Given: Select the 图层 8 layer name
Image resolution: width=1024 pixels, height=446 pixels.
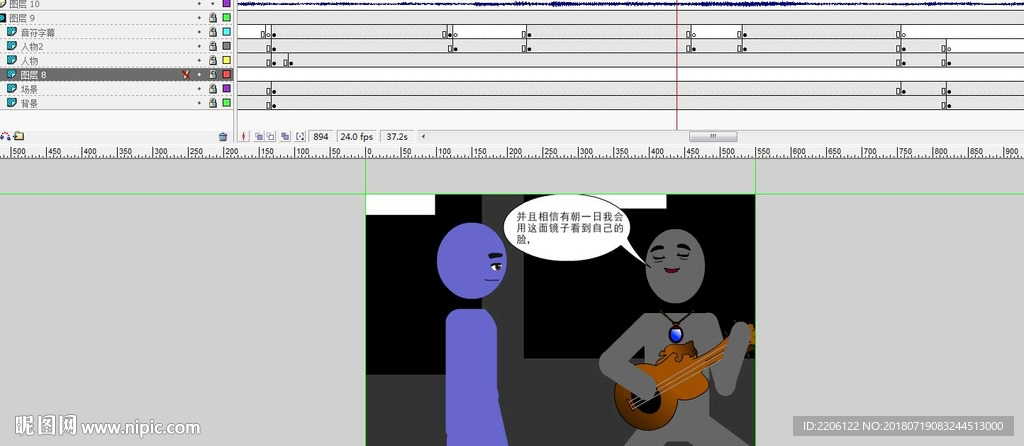Looking at the screenshot, I should pos(33,75).
